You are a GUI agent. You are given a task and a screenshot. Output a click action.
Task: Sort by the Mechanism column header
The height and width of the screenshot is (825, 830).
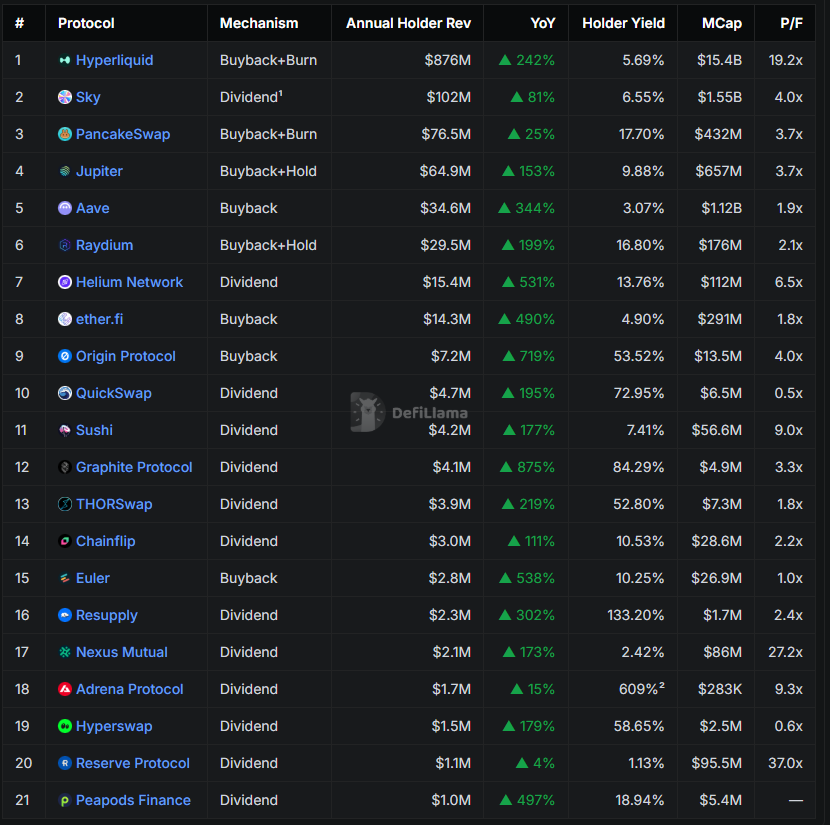(x=259, y=23)
